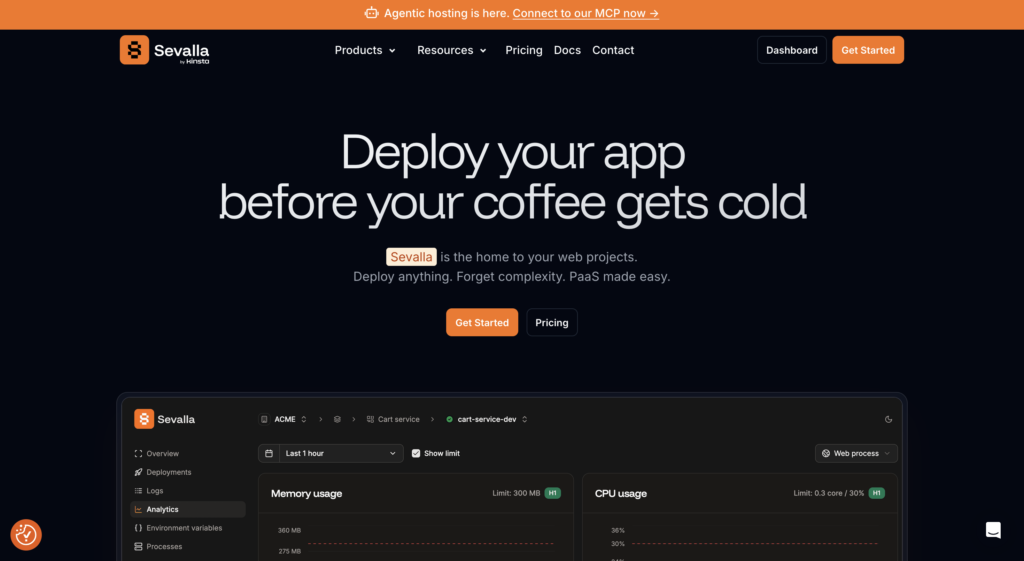
Task: Click the Sevalla logo in the site header
Action: click(x=165, y=50)
